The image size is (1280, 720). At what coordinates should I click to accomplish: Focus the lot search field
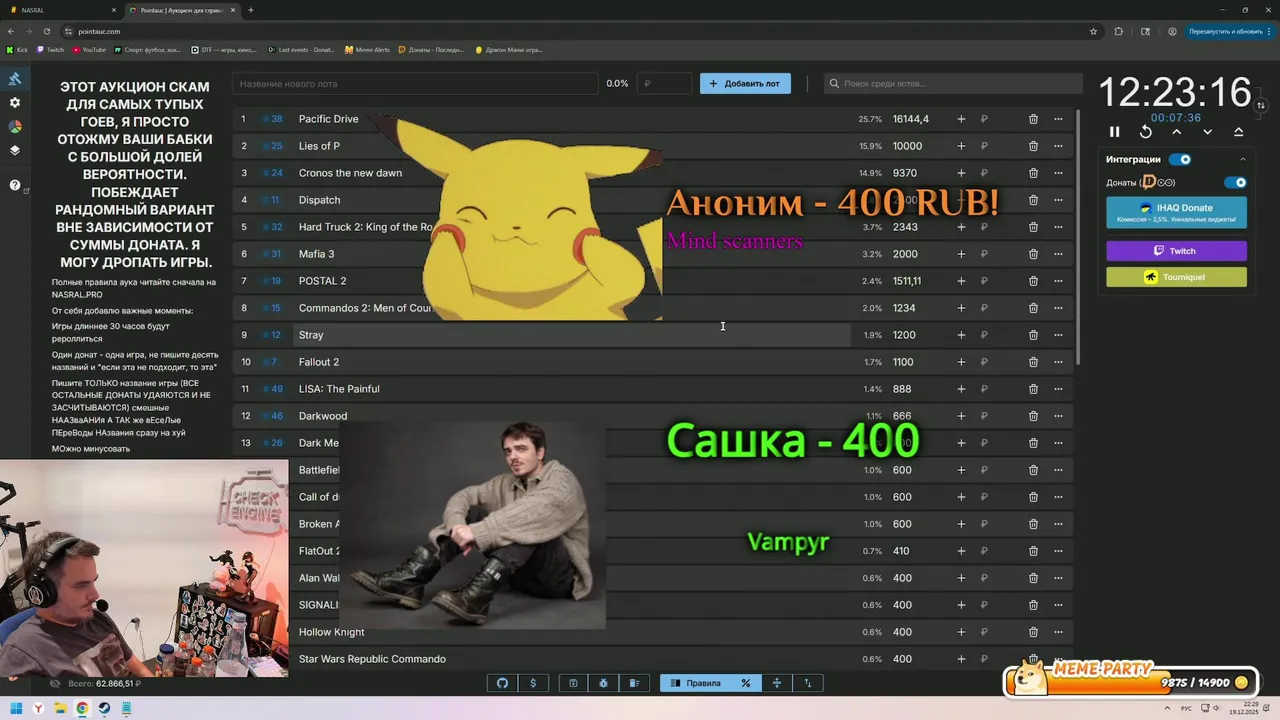953,84
